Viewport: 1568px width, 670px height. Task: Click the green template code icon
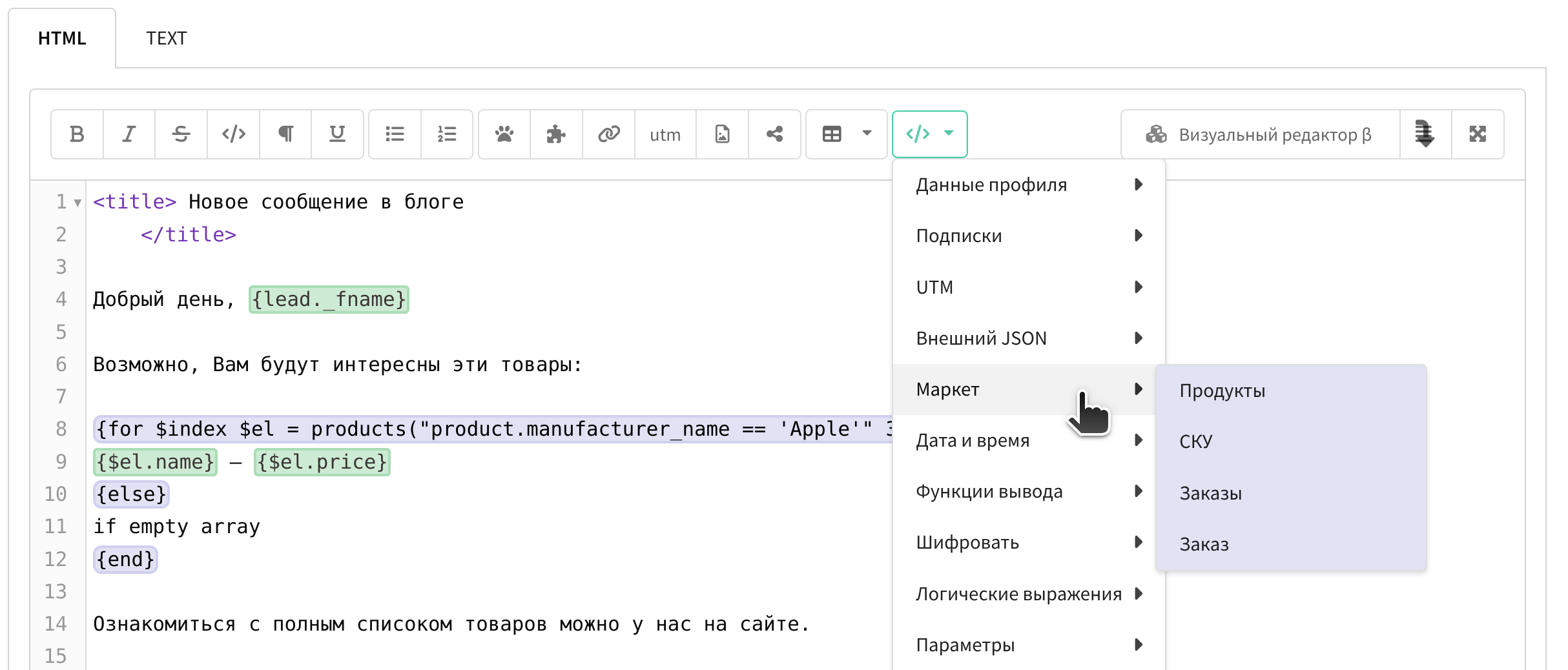(x=918, y=134)
